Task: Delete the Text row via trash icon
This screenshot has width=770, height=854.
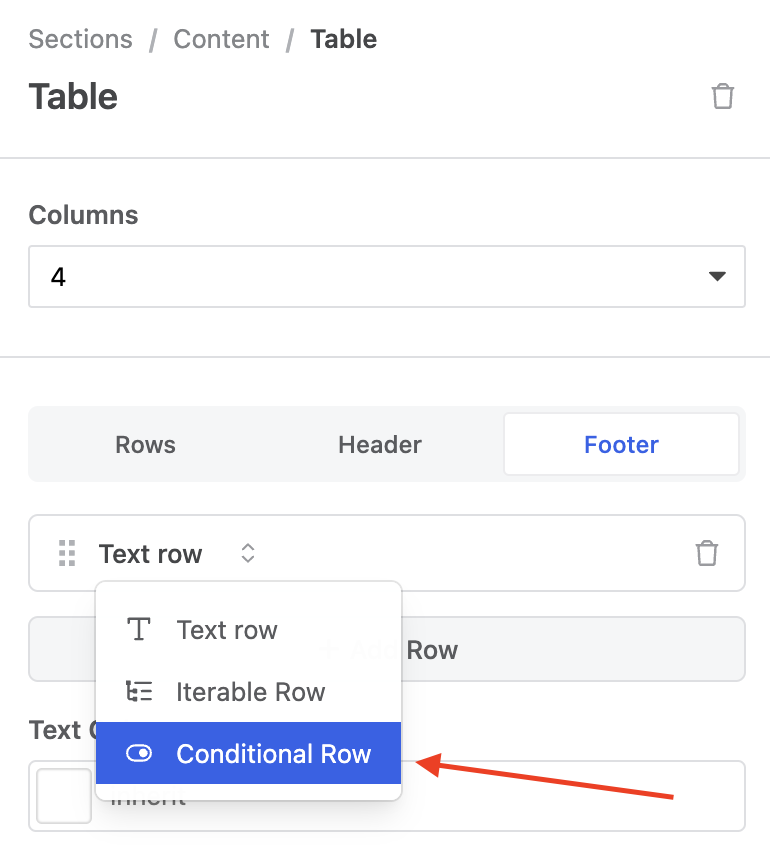Action: pos(707,553)
